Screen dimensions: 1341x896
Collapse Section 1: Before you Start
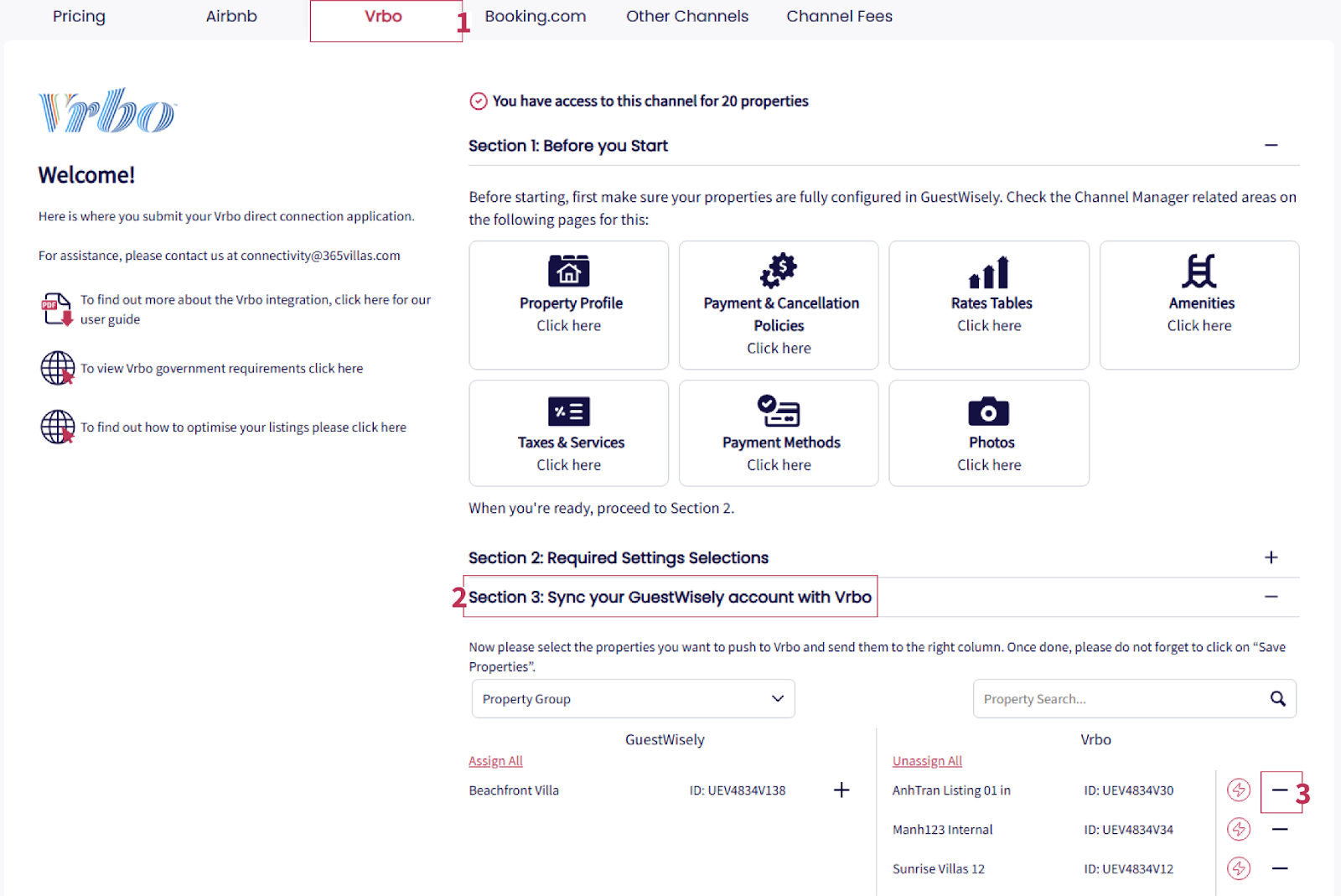tap(1271, 145)
